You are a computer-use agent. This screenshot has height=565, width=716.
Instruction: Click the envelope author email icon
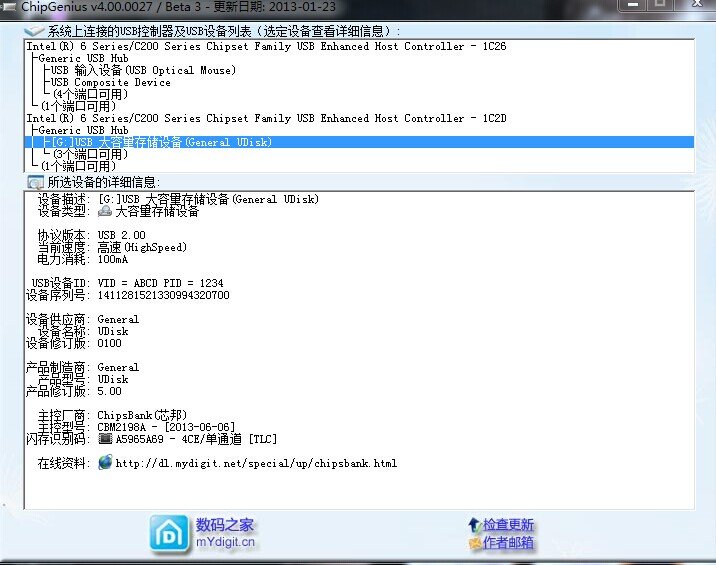(x=474, y=543)
